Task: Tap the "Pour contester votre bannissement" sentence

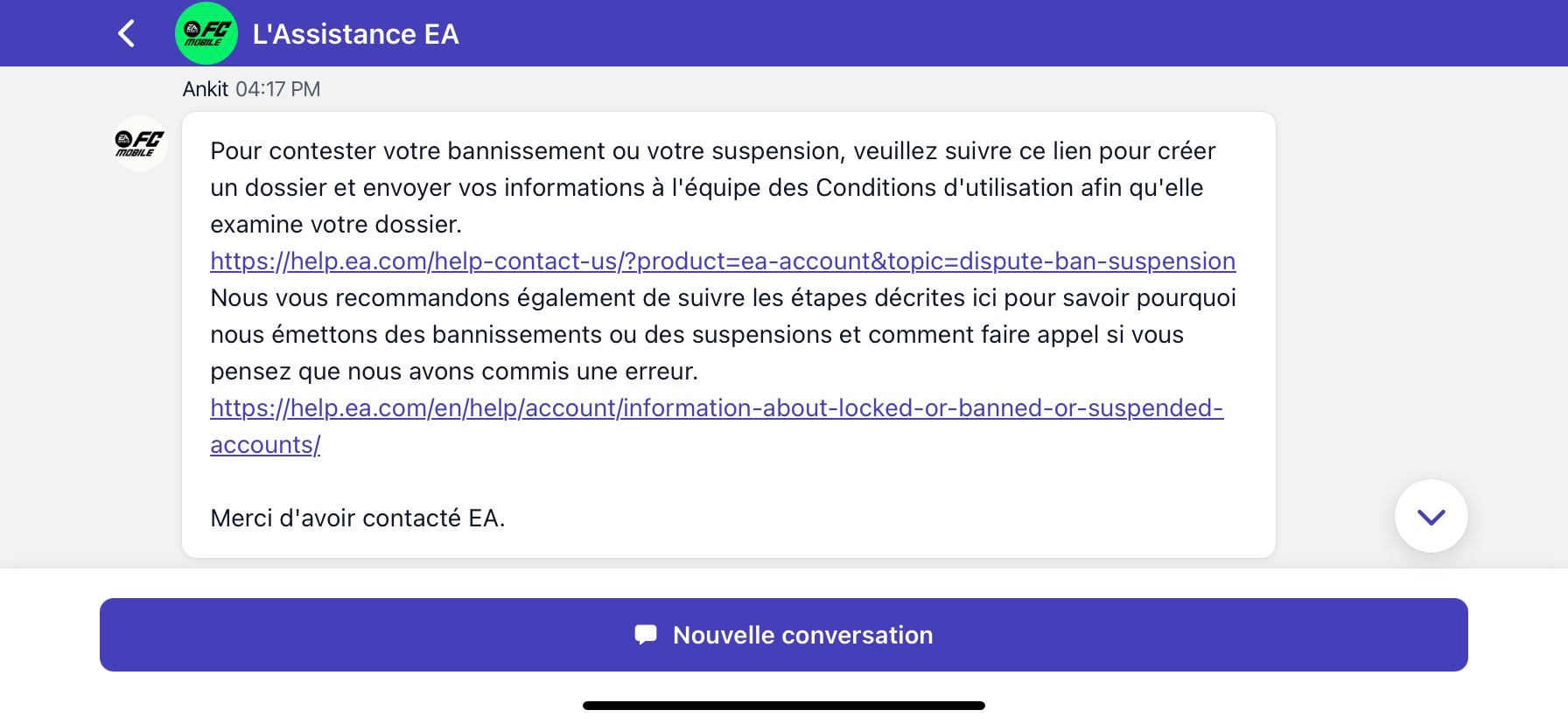Action: (x=712, y=151)
